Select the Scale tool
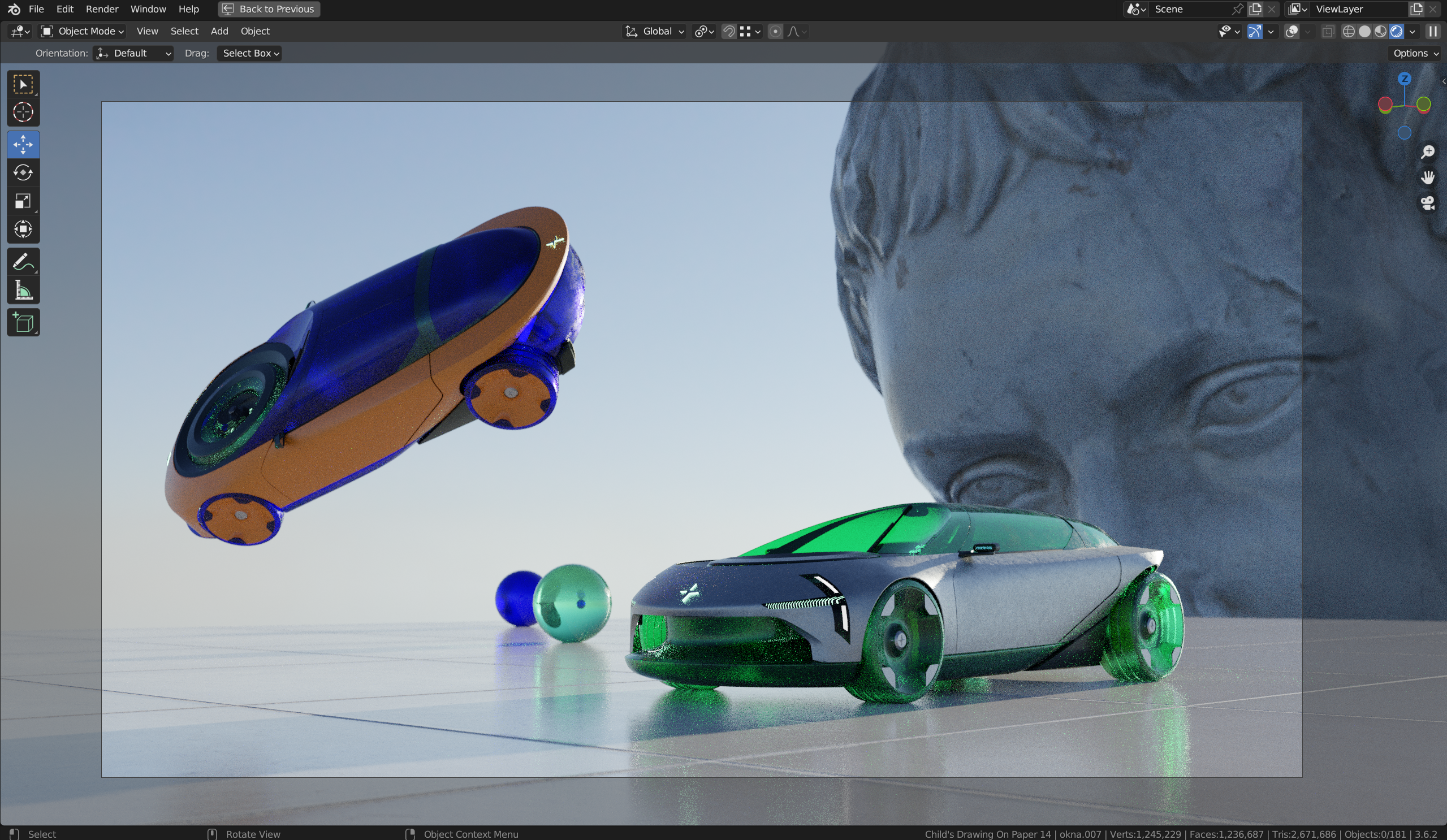Screen dimensions: 1447x840 (23, 200)
